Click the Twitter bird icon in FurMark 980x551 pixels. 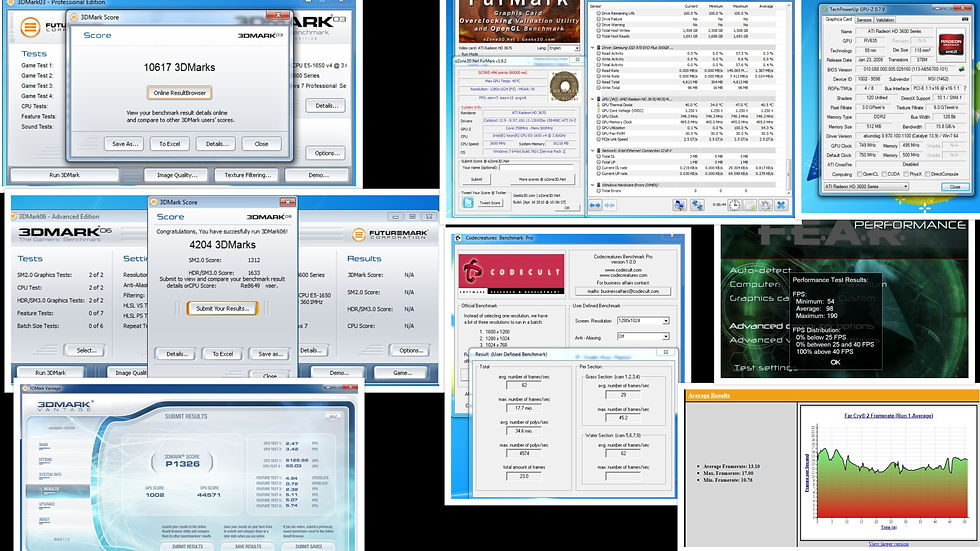point(468,203)
